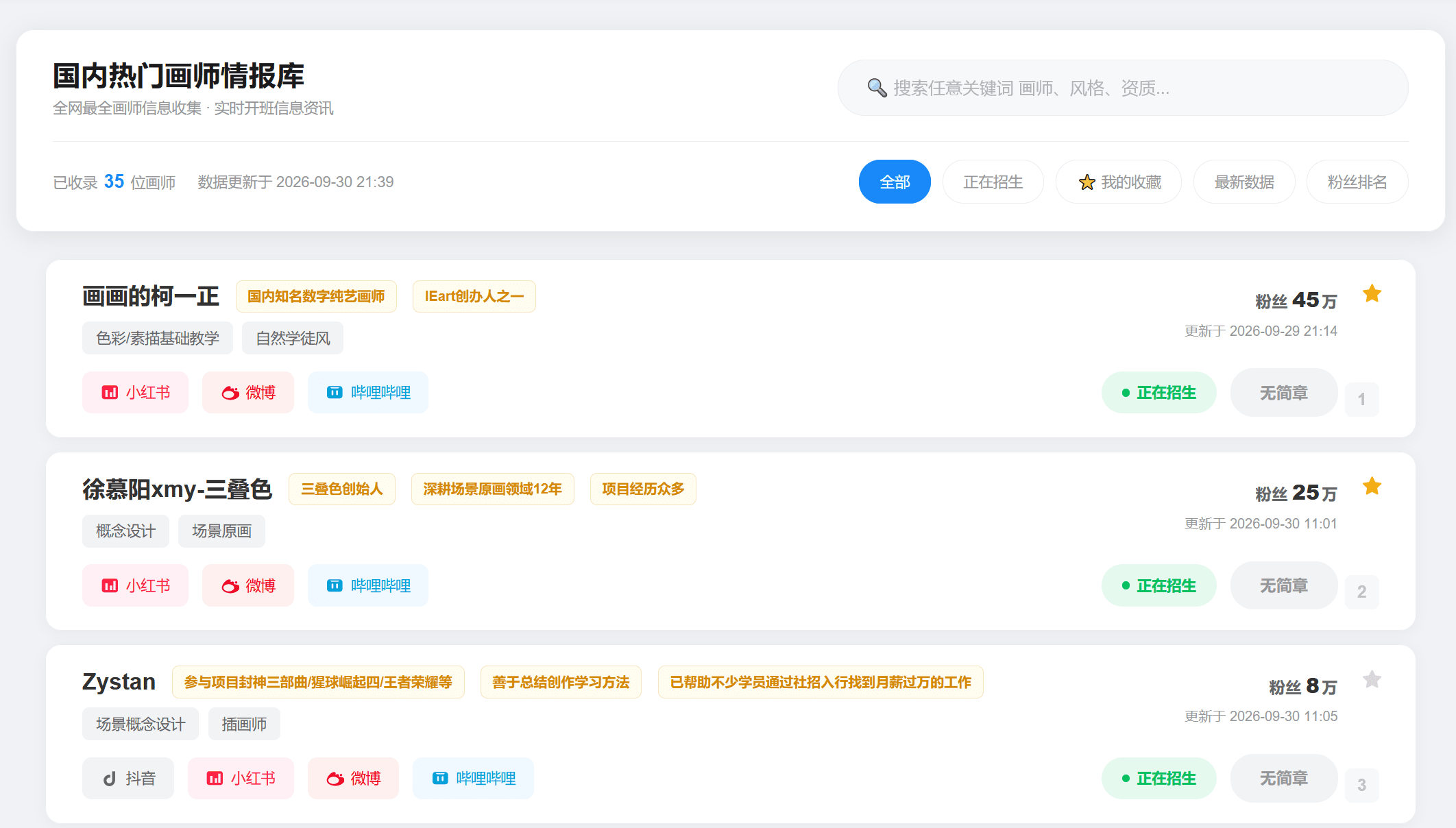Viewport: 1456px width, 828px height.
Task: Click the 场景原画 style tag
Action: click(221, 531)
